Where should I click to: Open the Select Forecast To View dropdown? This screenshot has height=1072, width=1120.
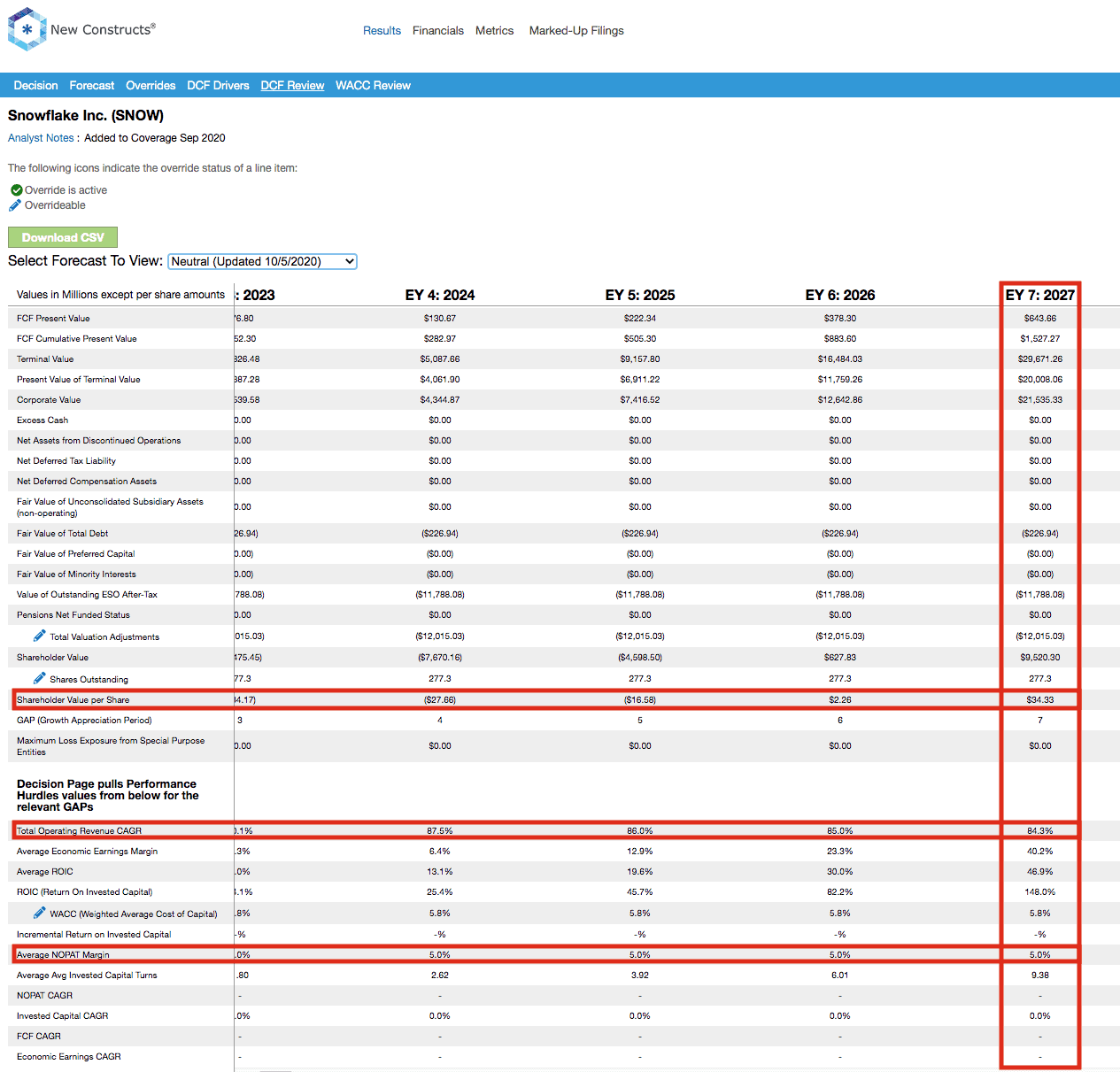point(262,261)
